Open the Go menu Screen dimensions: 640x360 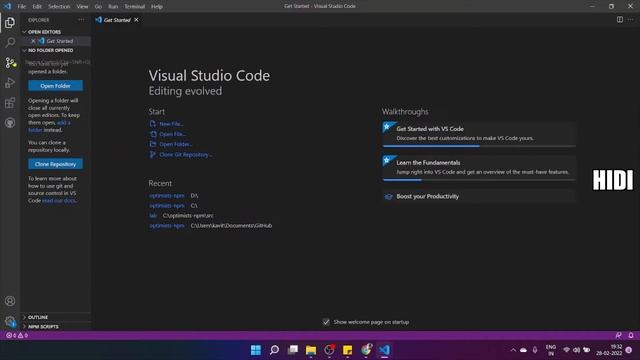98,7
